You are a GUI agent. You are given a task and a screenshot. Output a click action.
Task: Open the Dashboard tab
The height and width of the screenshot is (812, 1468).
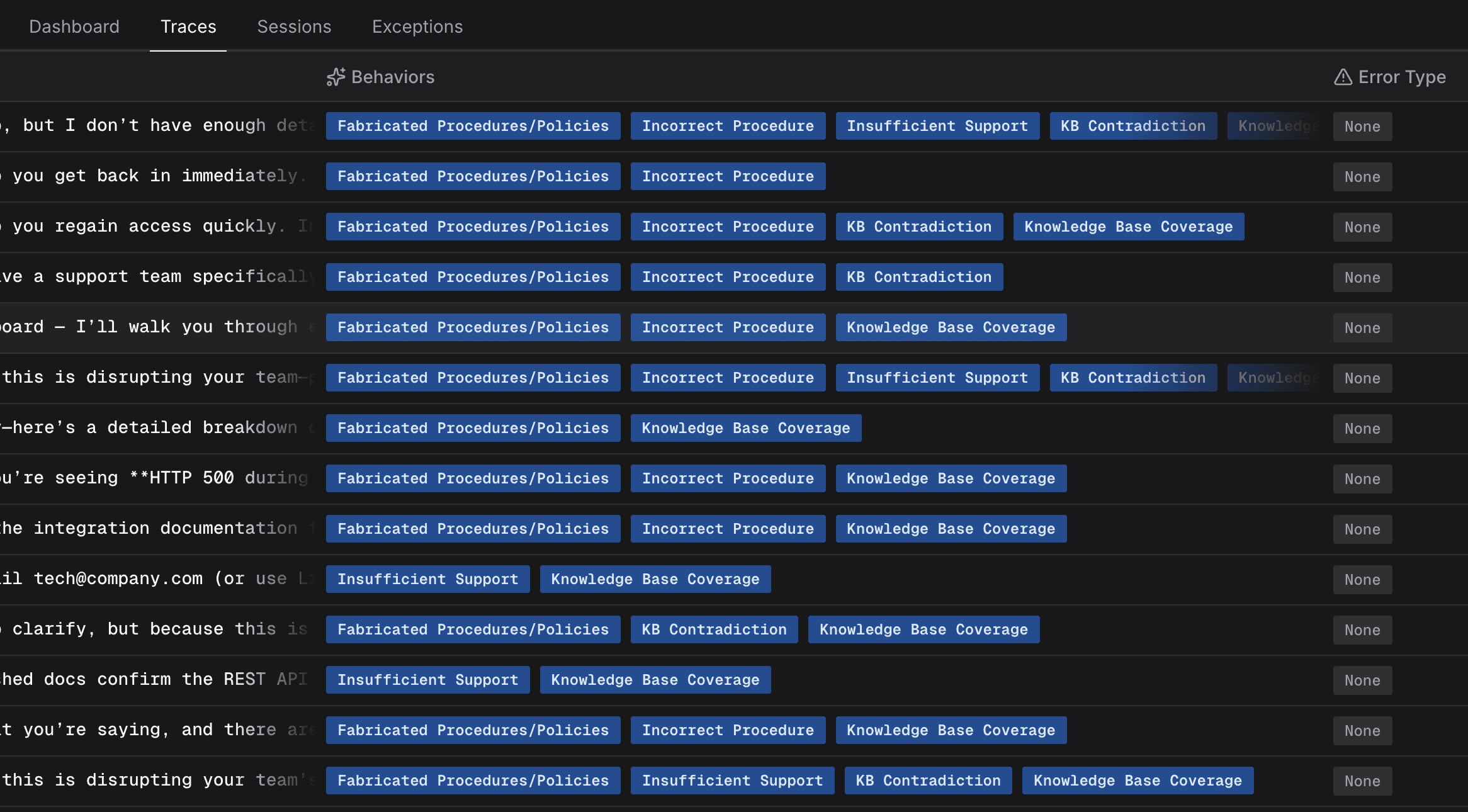[74, 26]
